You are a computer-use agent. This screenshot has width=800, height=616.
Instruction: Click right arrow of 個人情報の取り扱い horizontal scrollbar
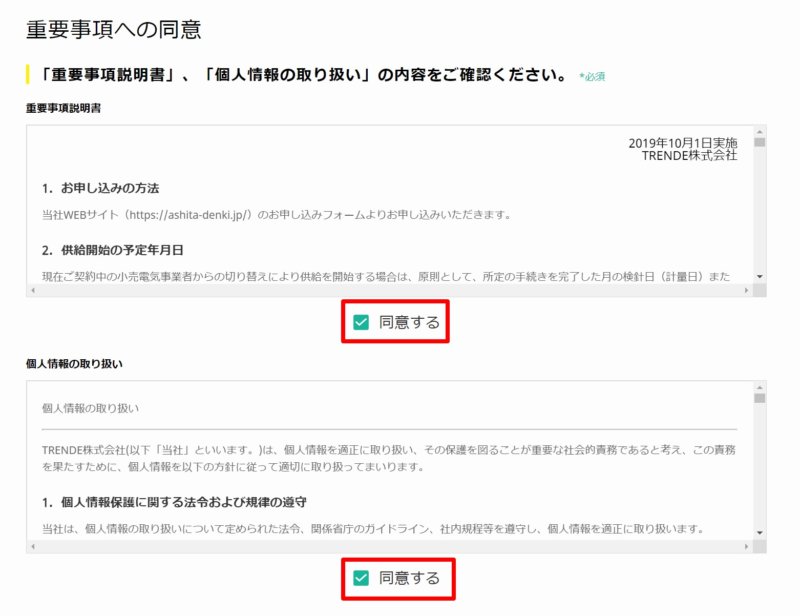click(x=746, y=547)
